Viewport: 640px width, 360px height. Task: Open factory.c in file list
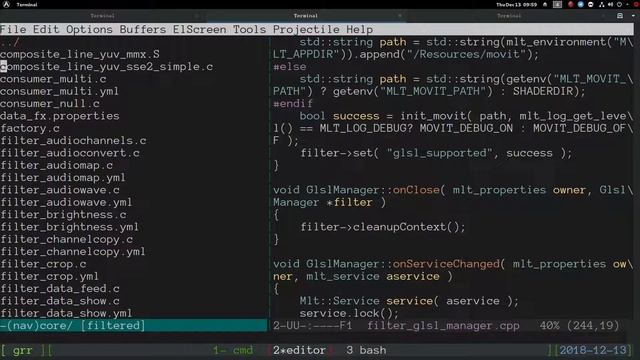(30, 128)
